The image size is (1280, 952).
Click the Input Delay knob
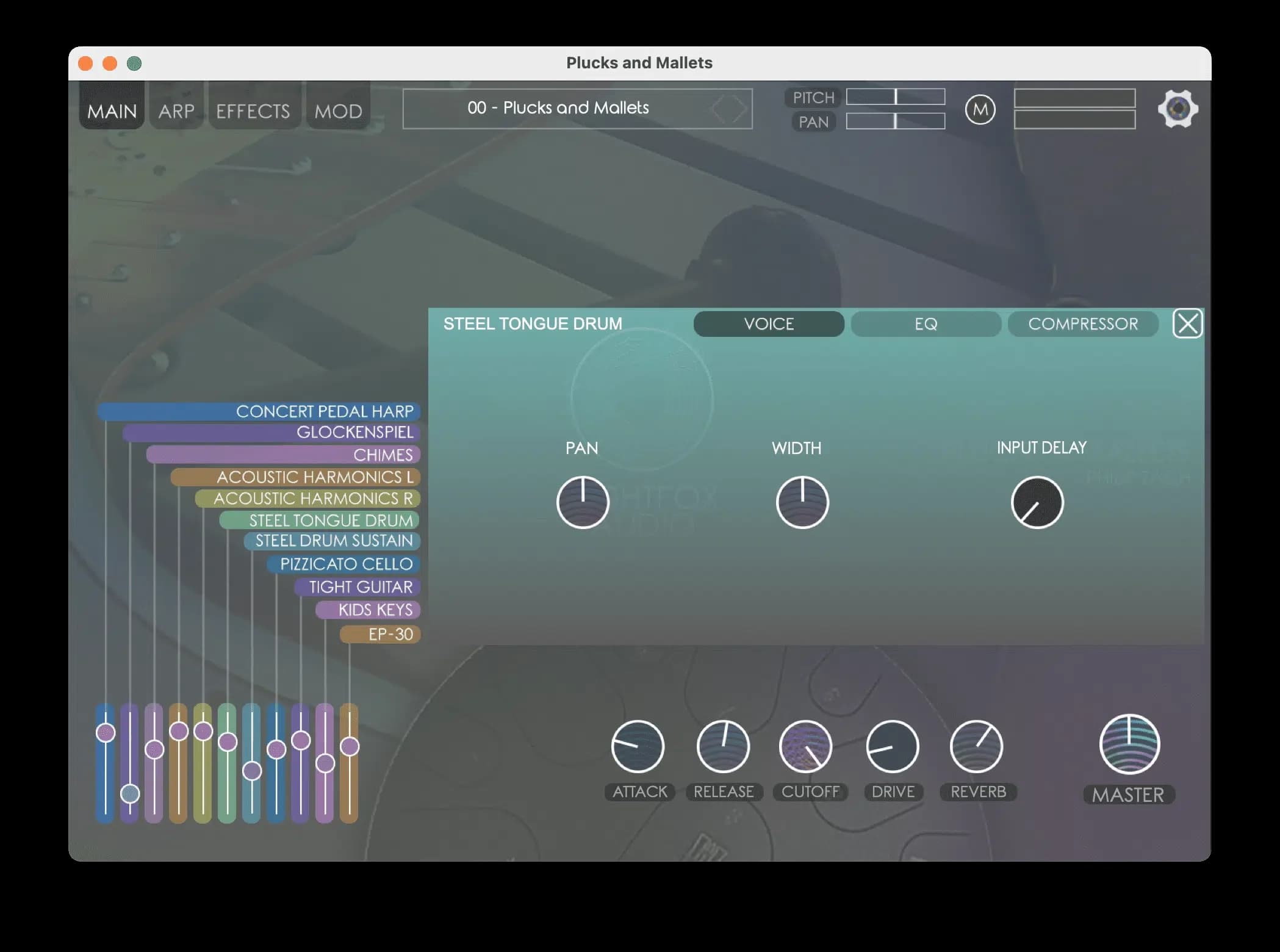pyautogui.click(x=1037, y=502)
